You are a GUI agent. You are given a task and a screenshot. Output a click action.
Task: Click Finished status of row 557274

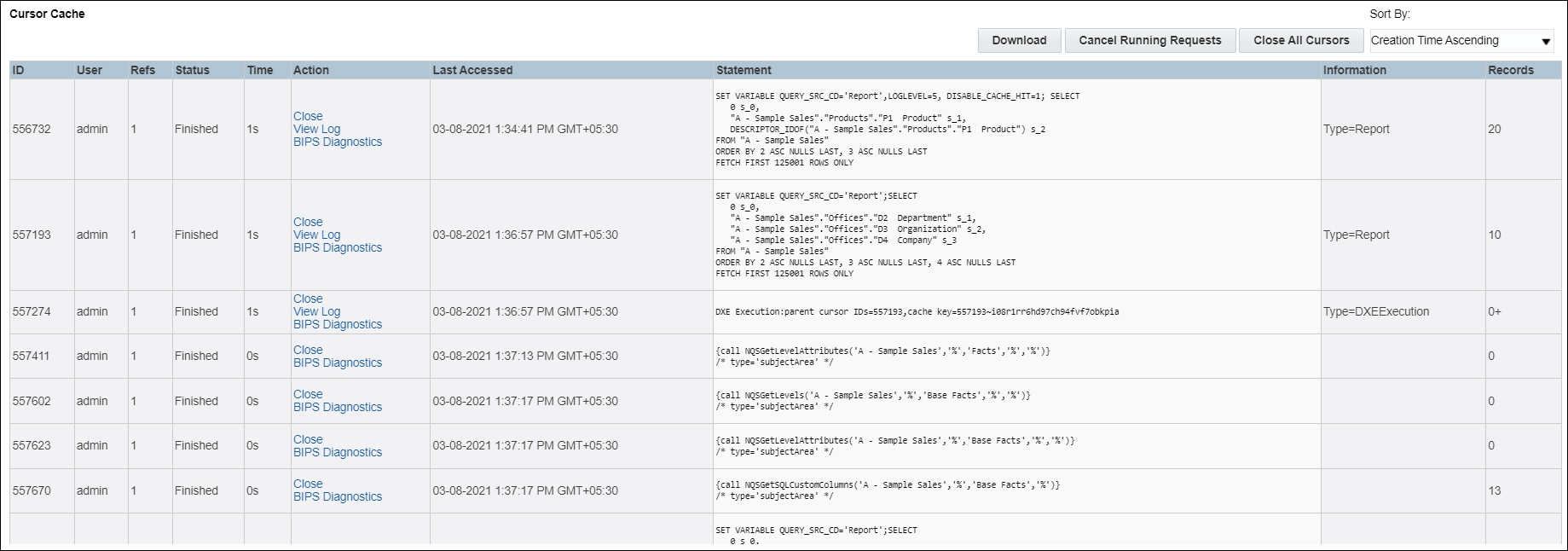pos(196,311)
